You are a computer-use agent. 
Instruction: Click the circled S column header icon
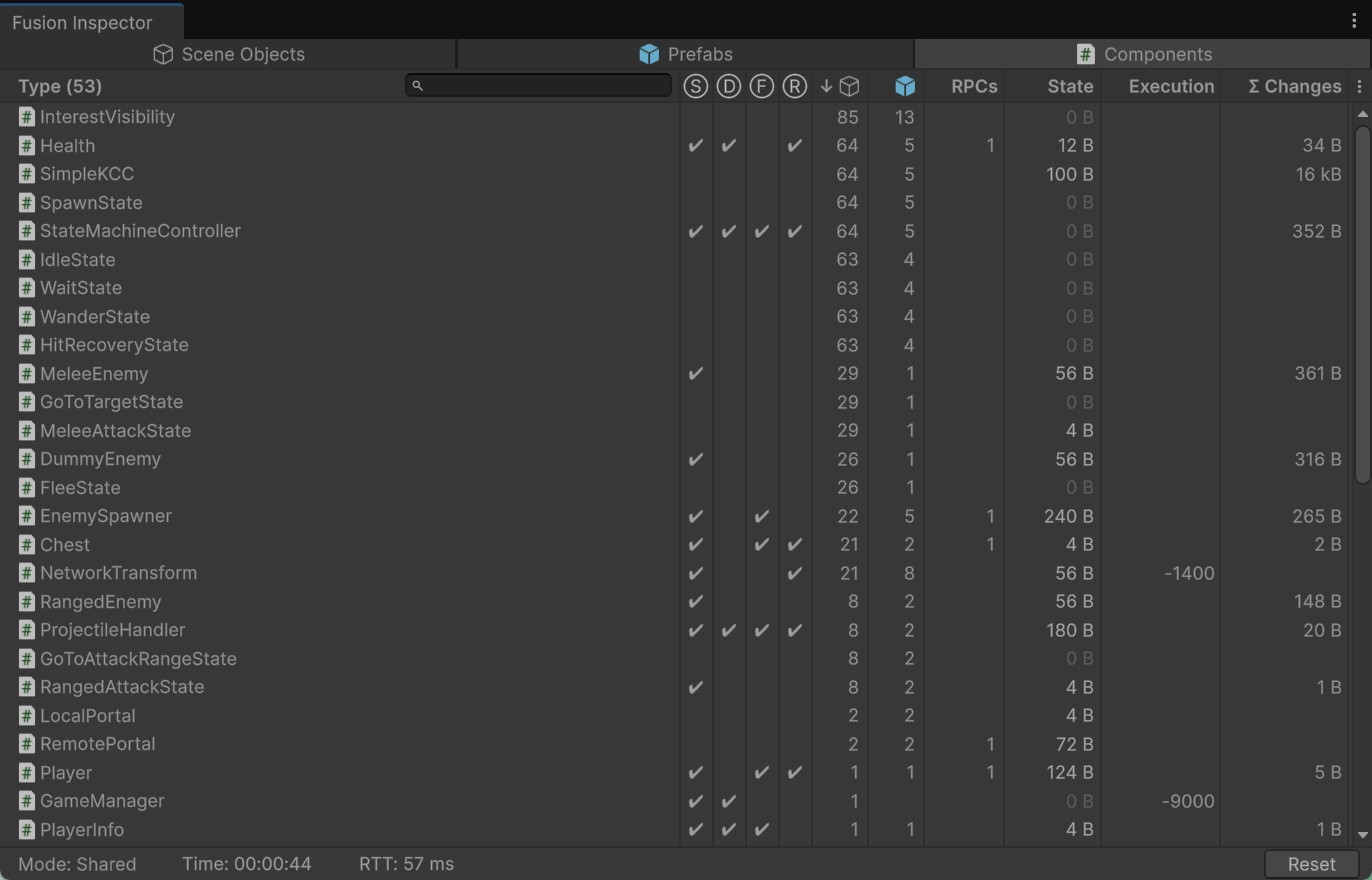click(x=695, y=86)
